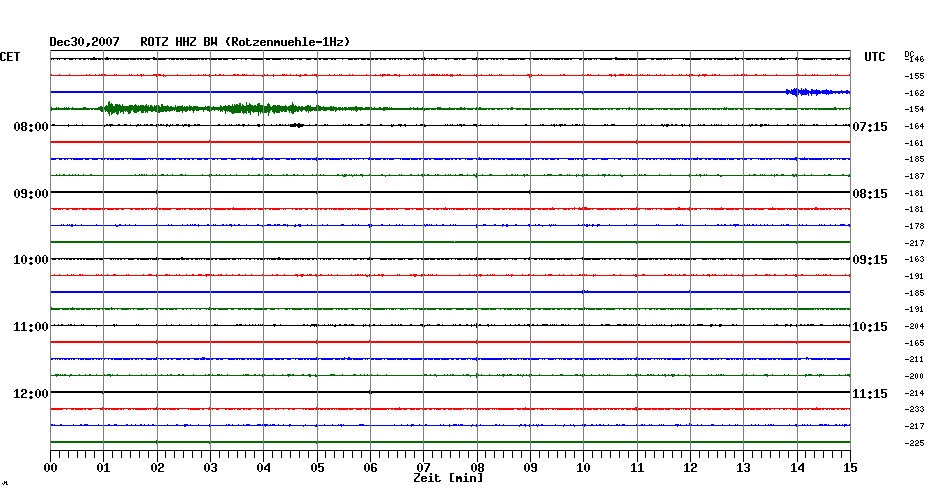This screenshot has height=494, width=930.
Task: Select minute "13" on the time axis
Action: pyautogui.click(x=744, y=468)
